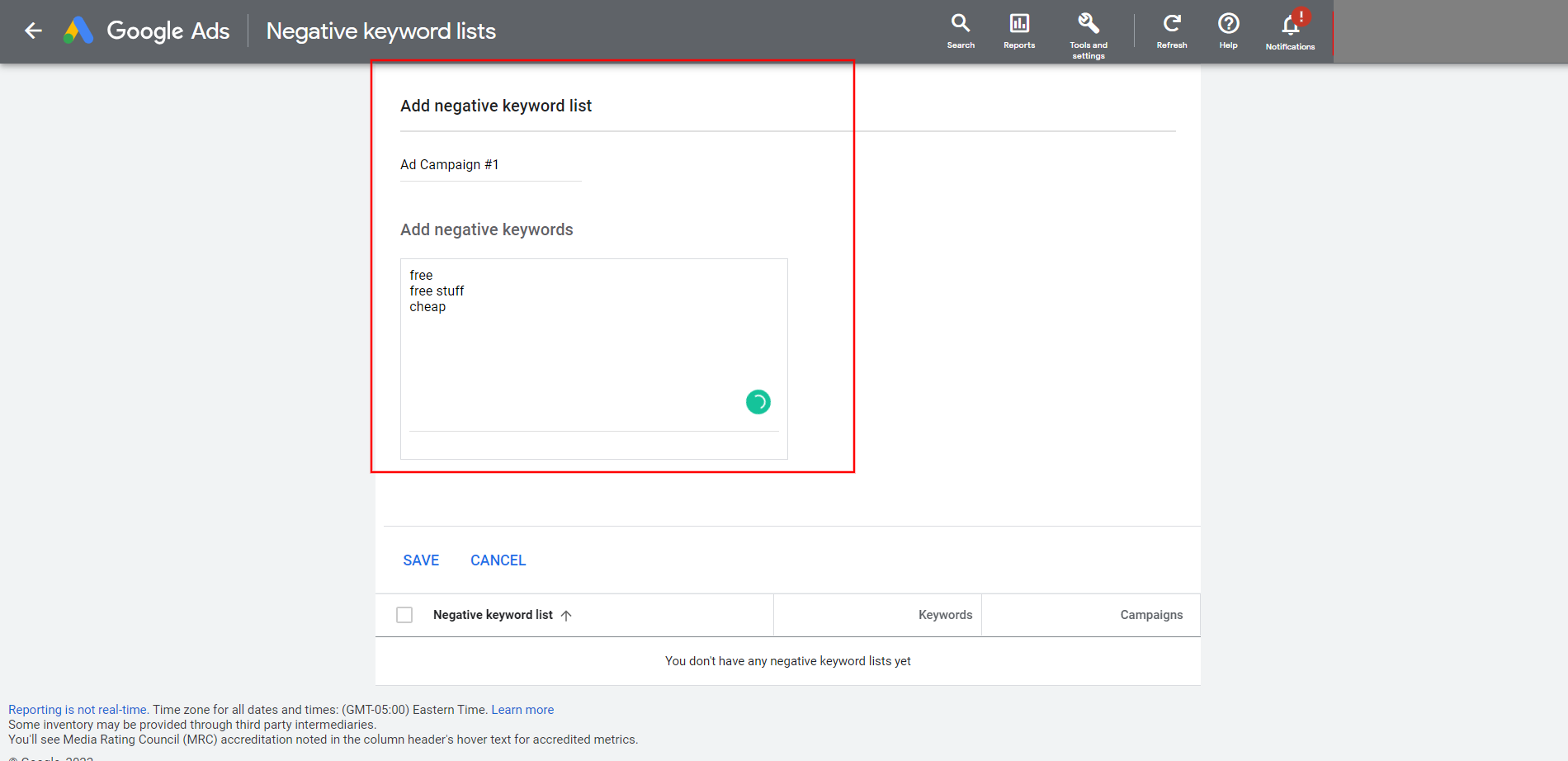Cancel adding the keyword list
The height and width of the screenshot is (761, 1568).
498,560
